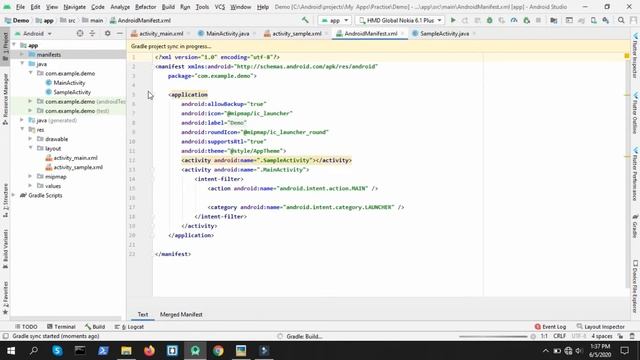This screenshot has width=640, height=360.
Task: Start debugging with the Debug bug icon
Action: [x=489, y=20]
